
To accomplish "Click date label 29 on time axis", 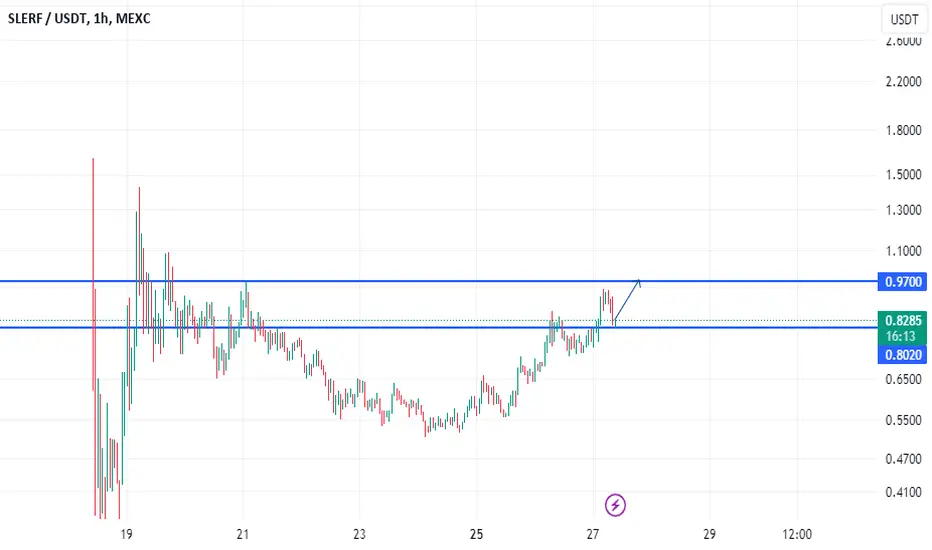I will (x=709, y=534).
